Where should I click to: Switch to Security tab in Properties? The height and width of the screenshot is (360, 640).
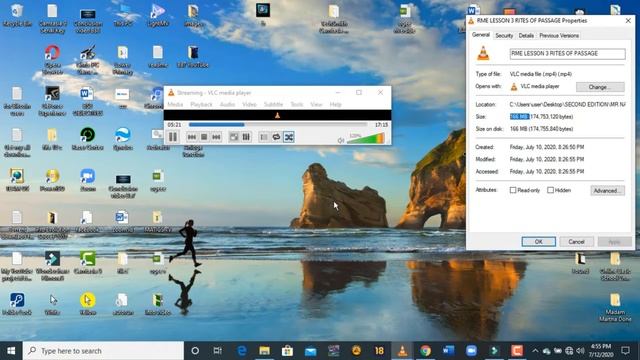point(504,36)
